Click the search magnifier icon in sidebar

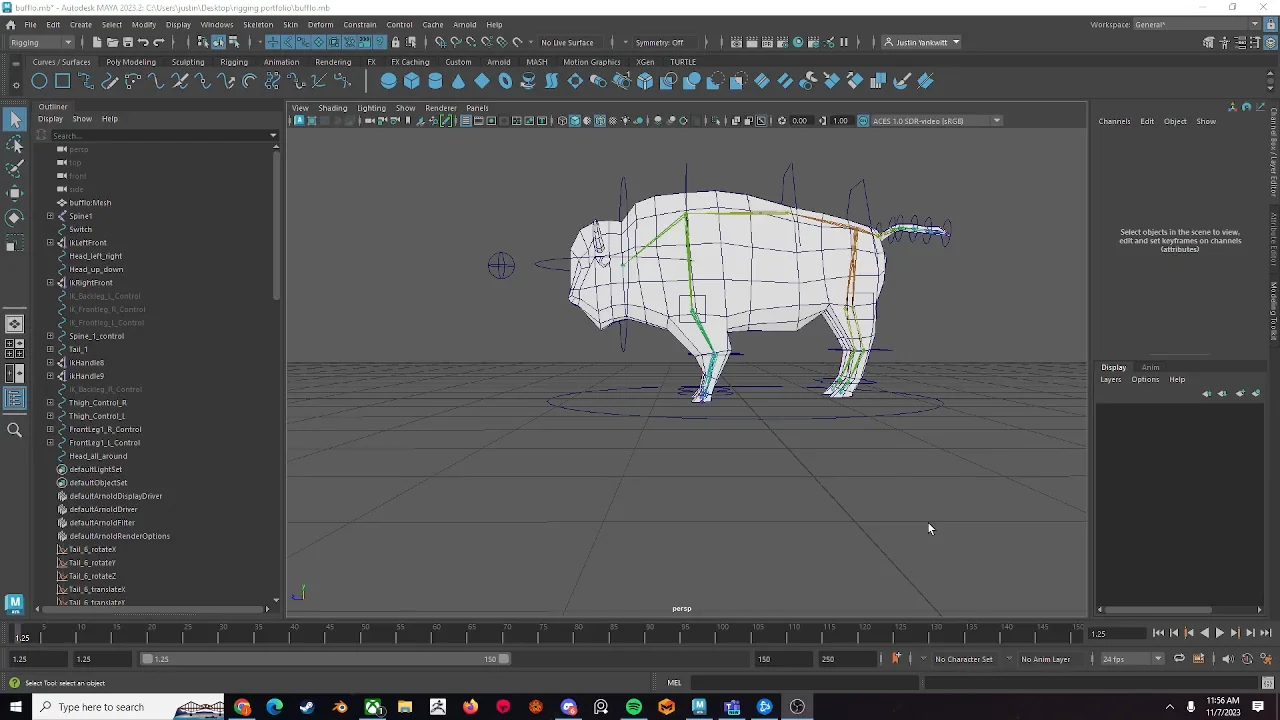coord(14,430)
